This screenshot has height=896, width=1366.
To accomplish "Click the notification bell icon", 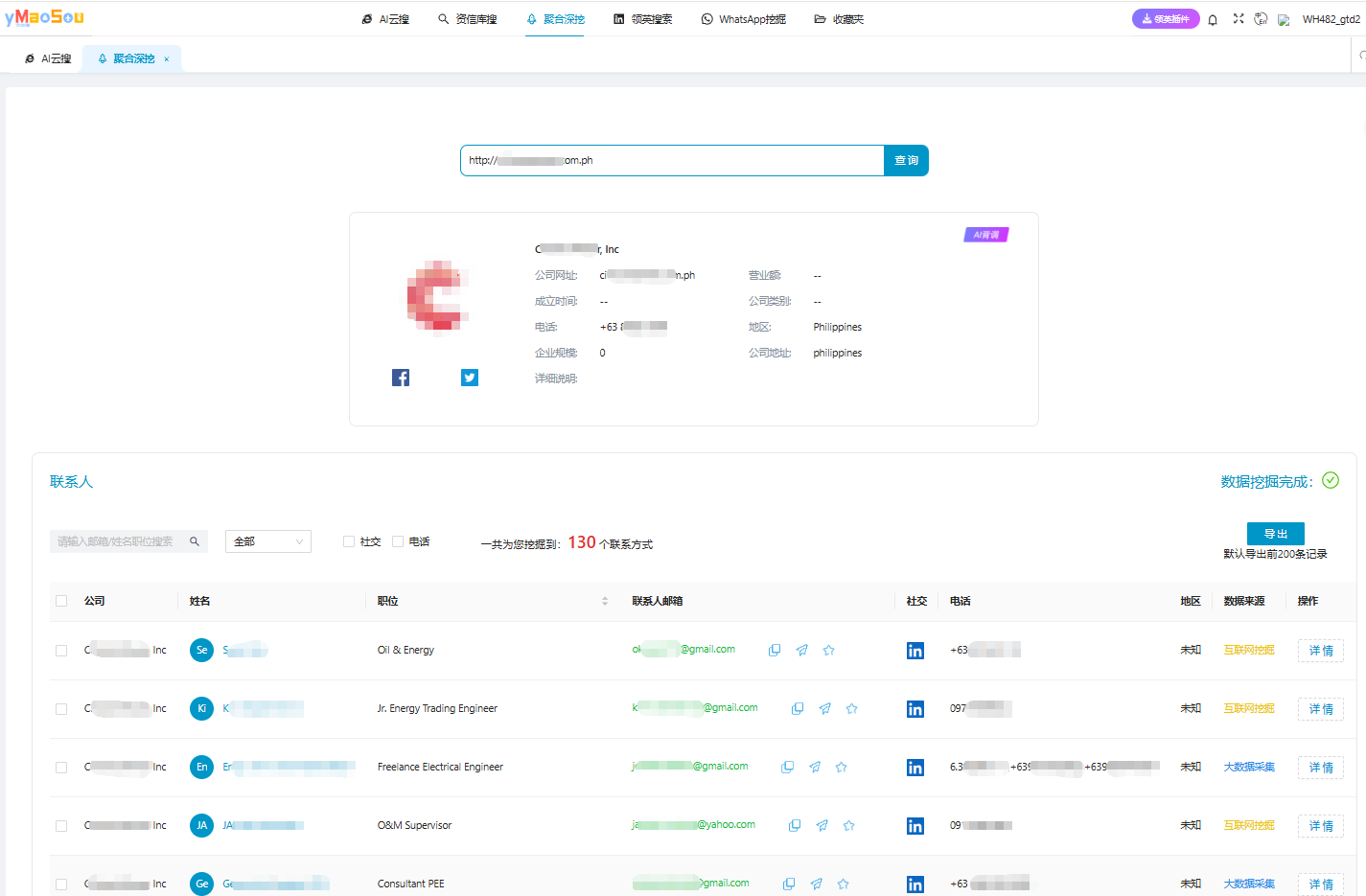I will [x=1213, y=19].
